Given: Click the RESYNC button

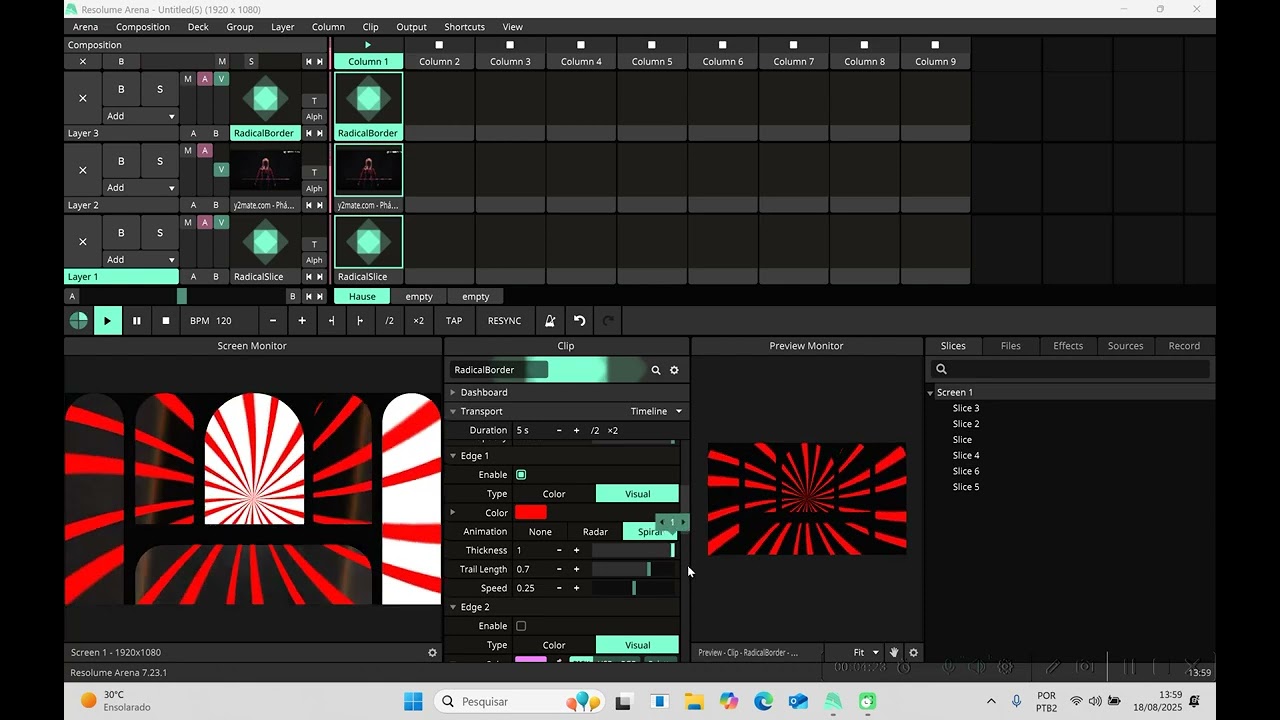Looking at the screenshot, I should click(x=504, y=321).
